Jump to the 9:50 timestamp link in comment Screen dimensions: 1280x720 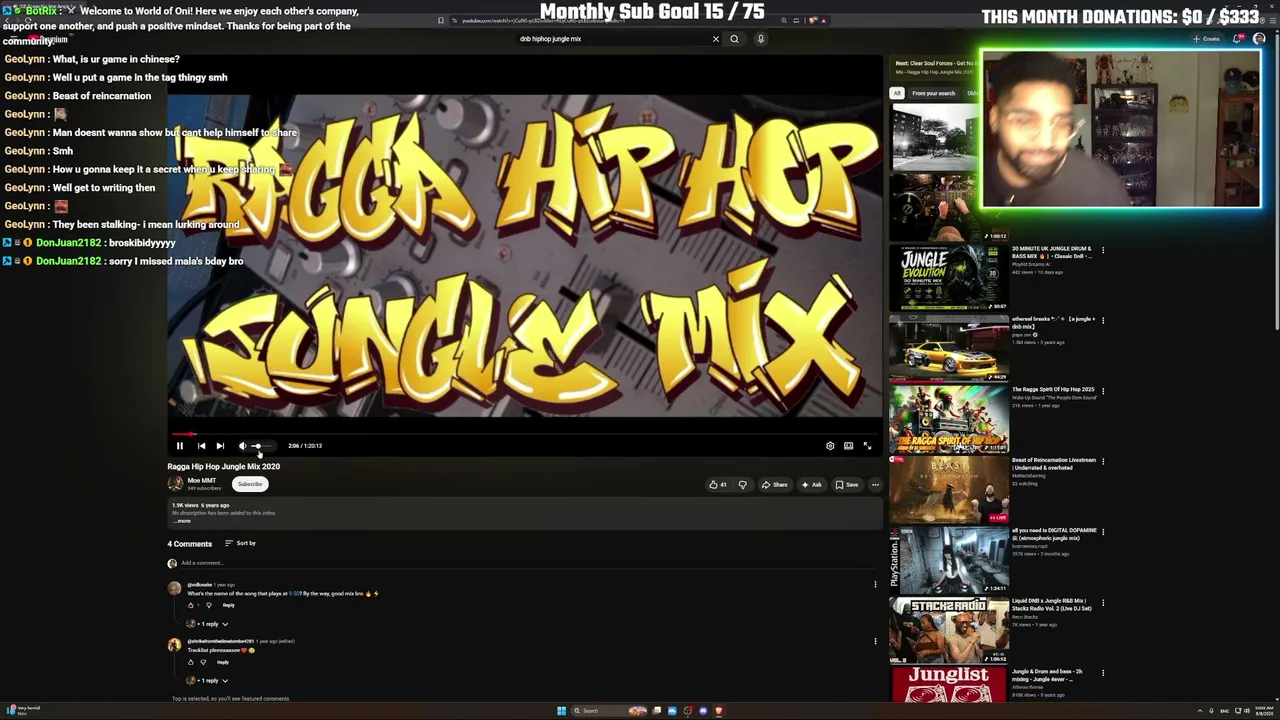coord(294,594)
